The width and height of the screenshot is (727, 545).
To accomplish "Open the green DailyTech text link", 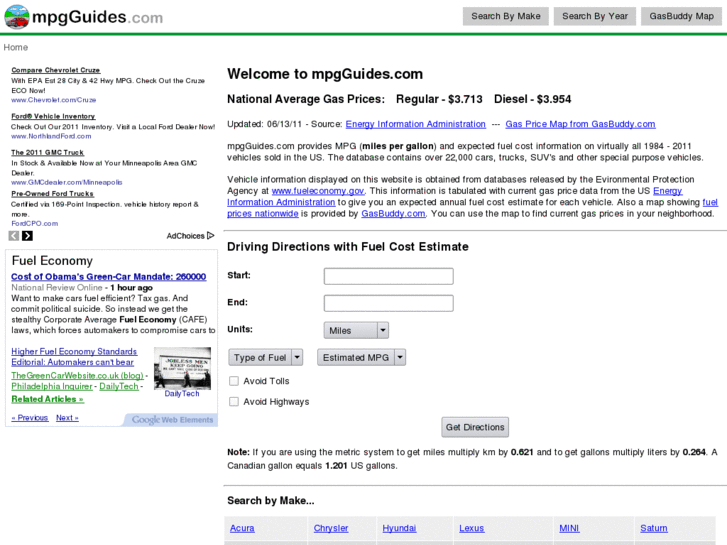I will (119, 386).
